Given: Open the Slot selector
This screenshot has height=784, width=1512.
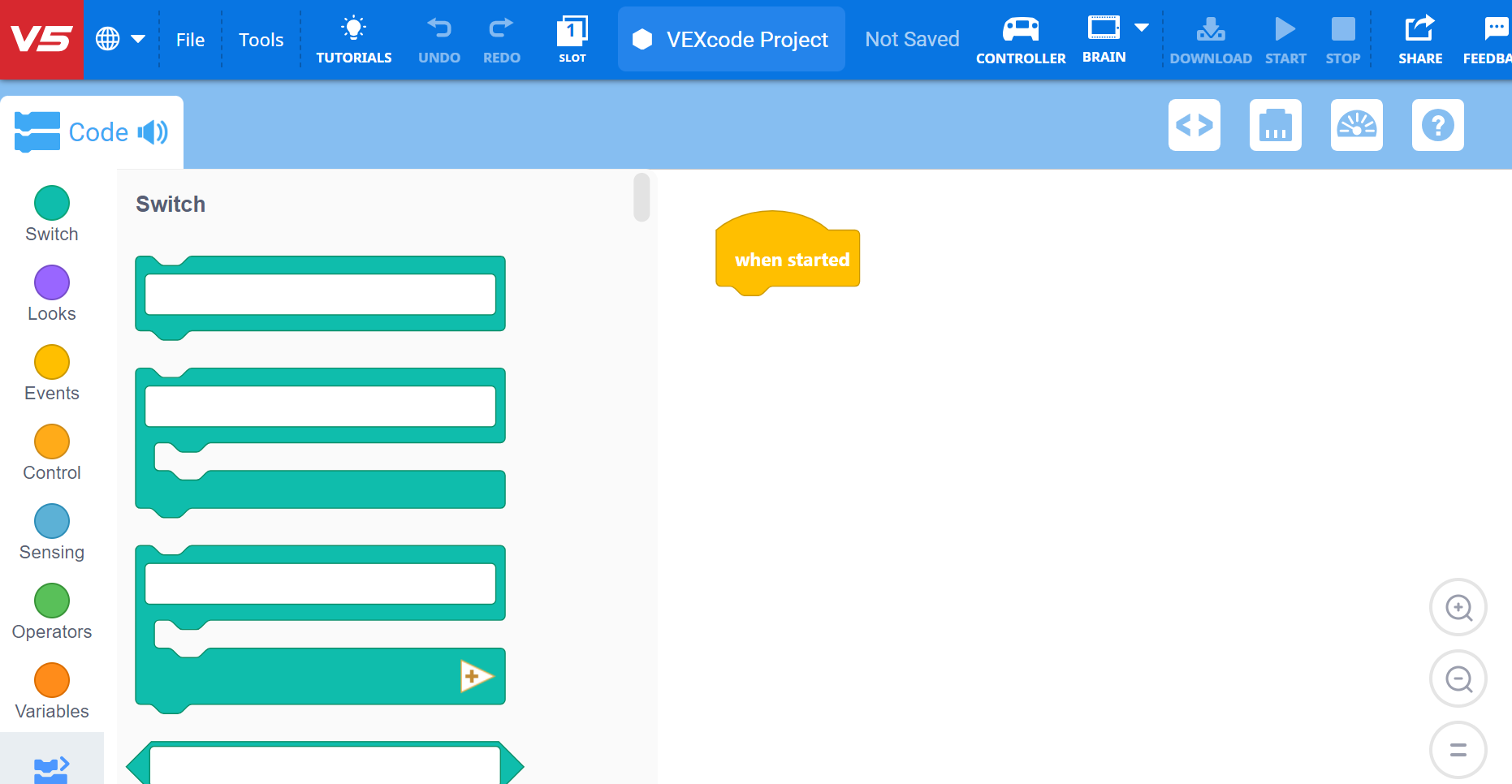Looking at the screenshot, I should 572,38.
